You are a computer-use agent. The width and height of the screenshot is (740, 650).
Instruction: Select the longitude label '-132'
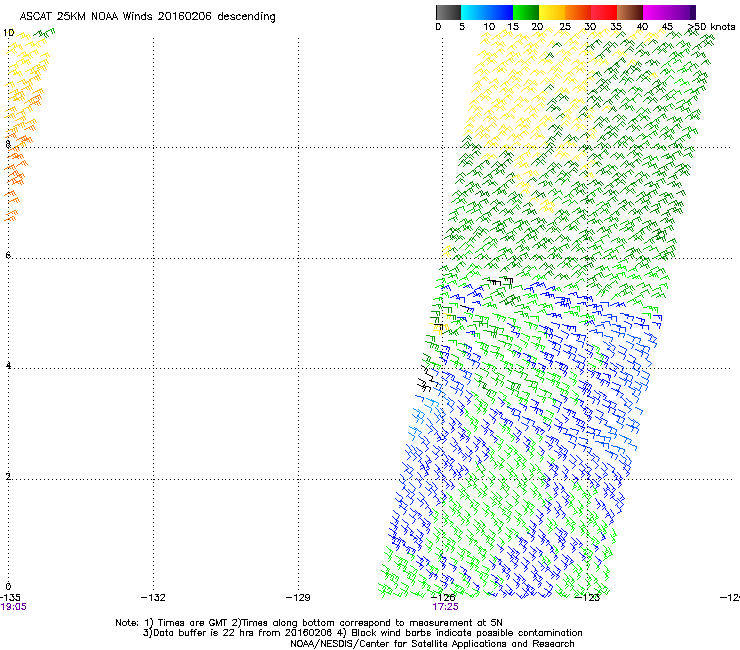click(153, 598)
